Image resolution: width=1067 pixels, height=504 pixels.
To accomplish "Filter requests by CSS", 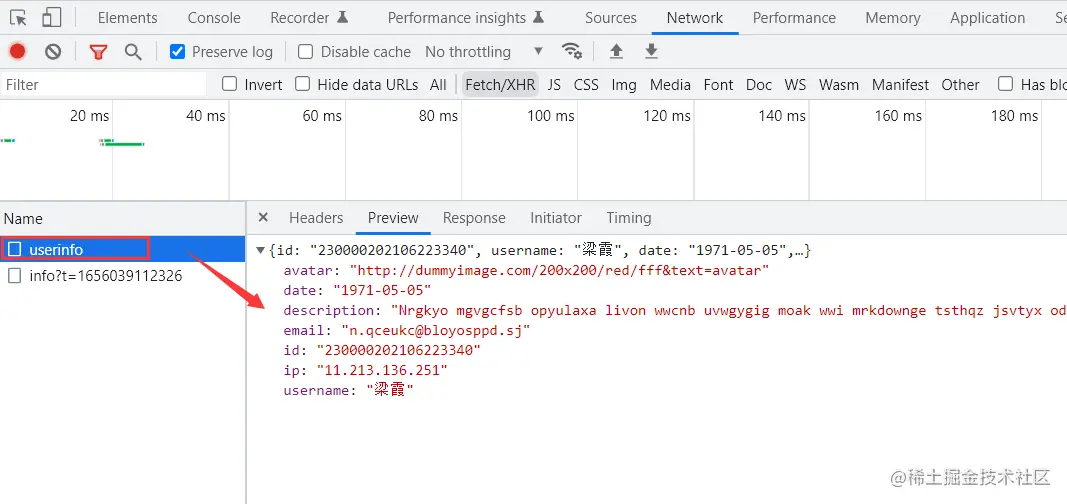I will (x=586, y=84).
